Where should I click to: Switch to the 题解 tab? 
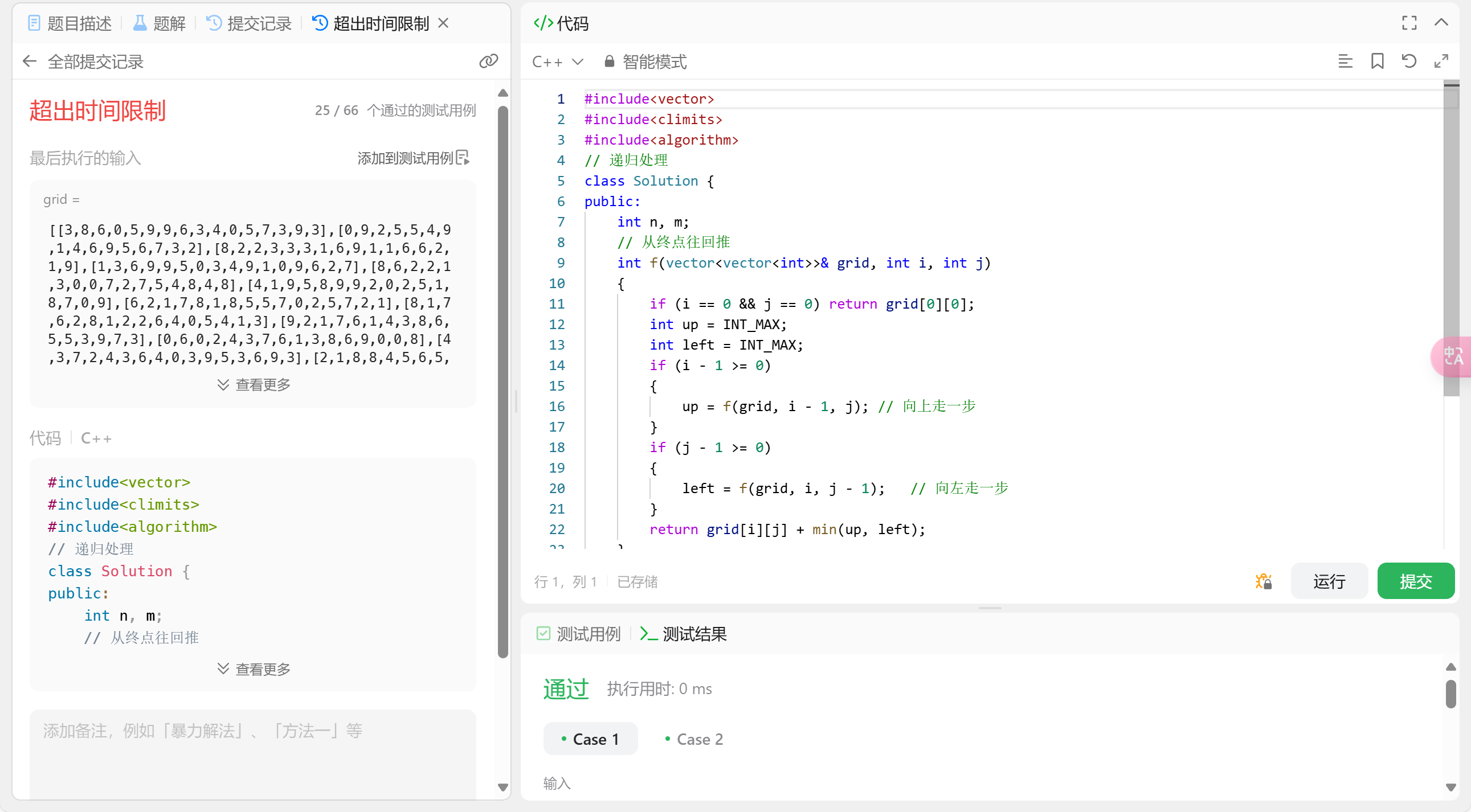[160, 23]
